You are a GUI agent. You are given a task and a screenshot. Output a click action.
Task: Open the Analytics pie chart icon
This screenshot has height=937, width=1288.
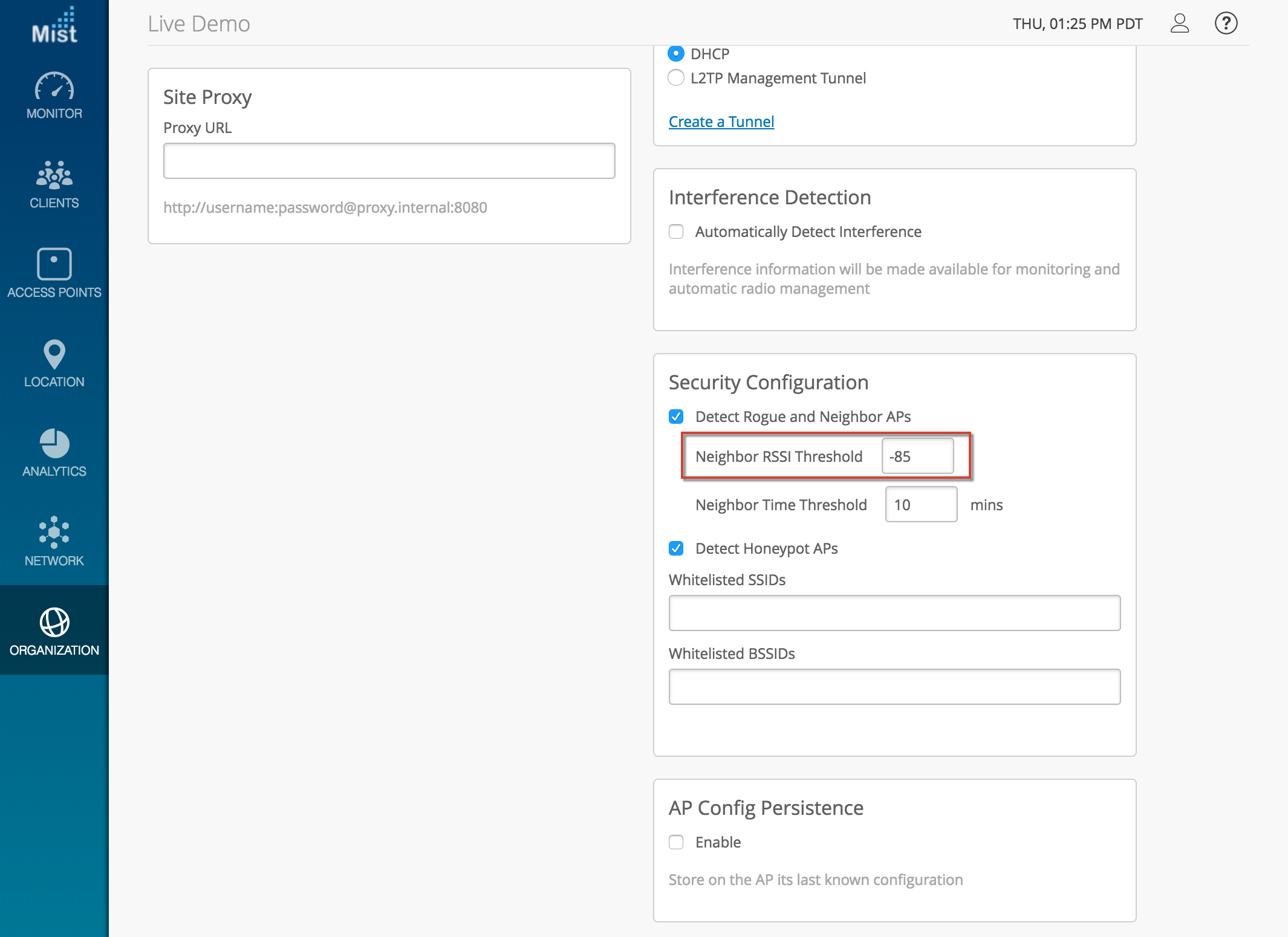pos(54,443)
